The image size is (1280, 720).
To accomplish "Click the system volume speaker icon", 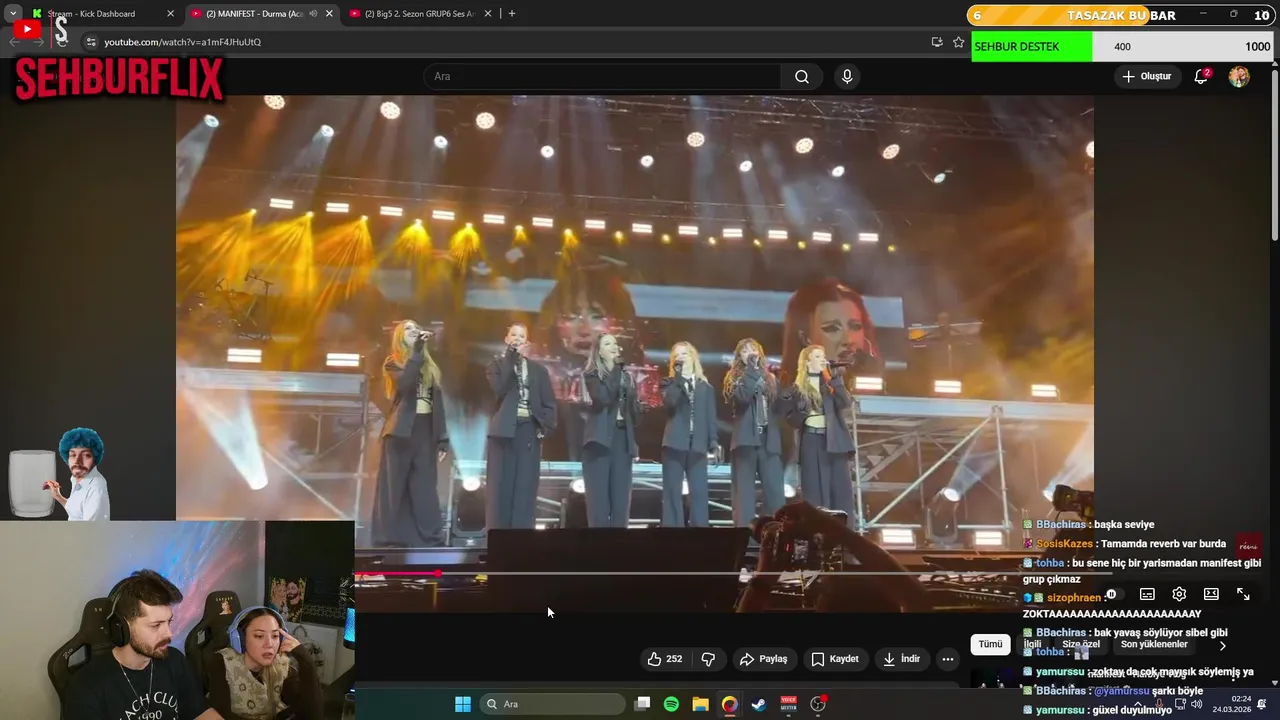I will (1197, 704).
